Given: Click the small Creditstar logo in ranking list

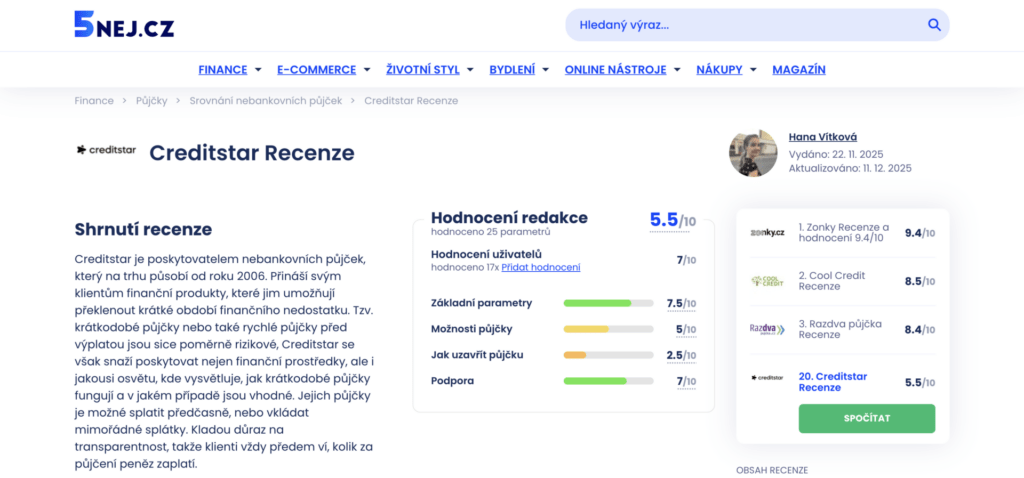Looking at the screenshot, I should click(x=768, y=378).
